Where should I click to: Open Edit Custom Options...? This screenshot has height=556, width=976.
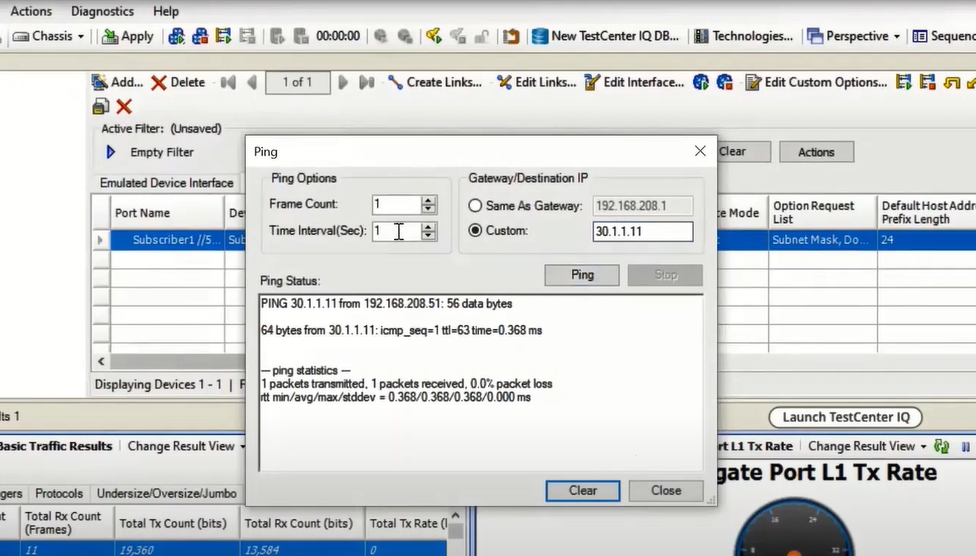tap(816, 82)
